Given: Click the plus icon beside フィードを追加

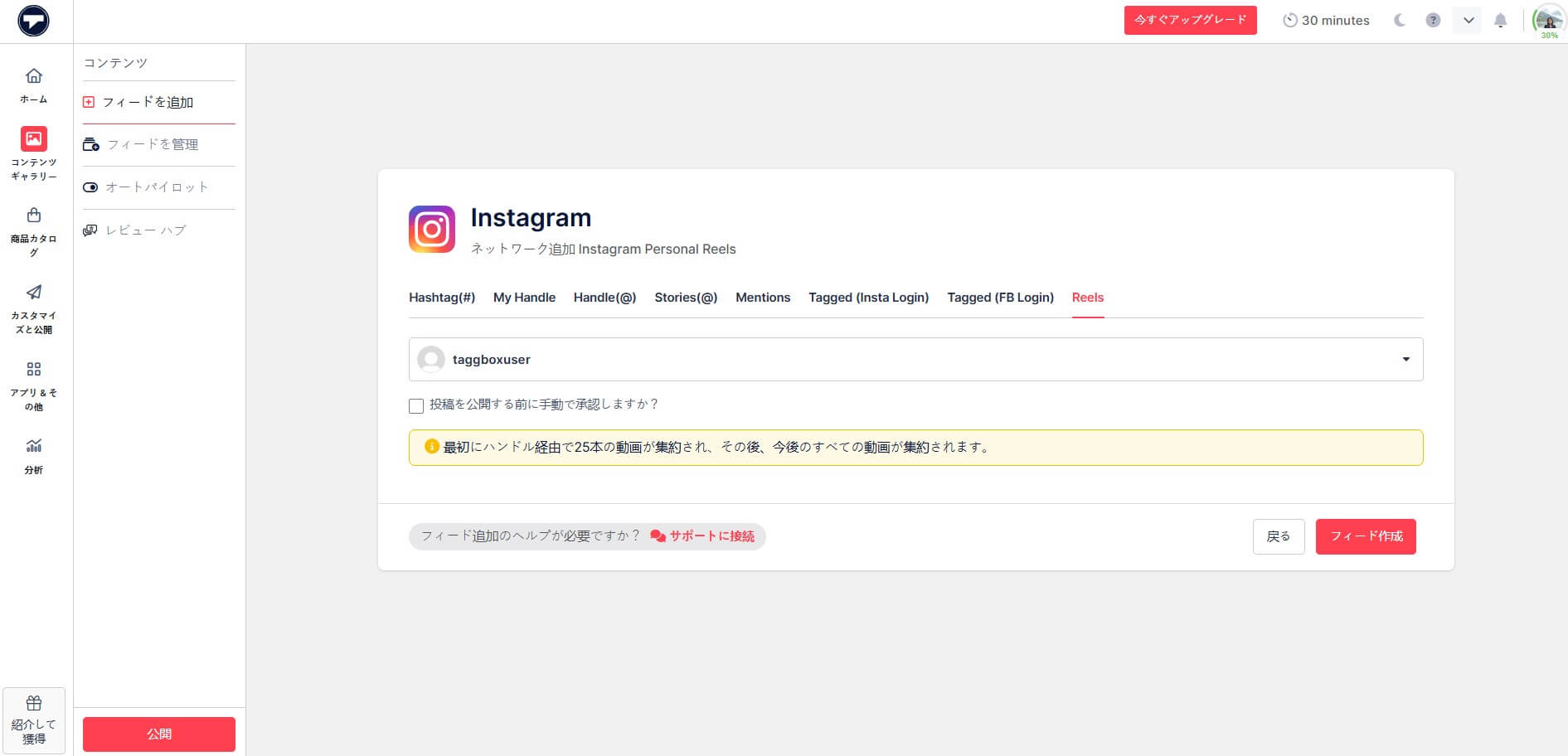Looking at the screenshot, I should coord(89,102).
